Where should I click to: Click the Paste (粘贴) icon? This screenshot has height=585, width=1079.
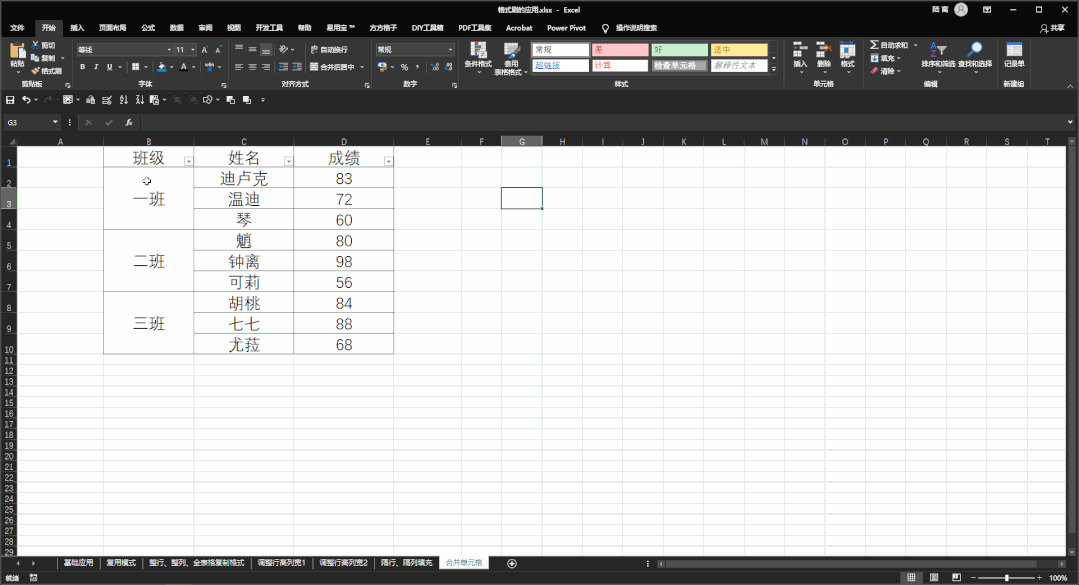[x=17, y=52]
